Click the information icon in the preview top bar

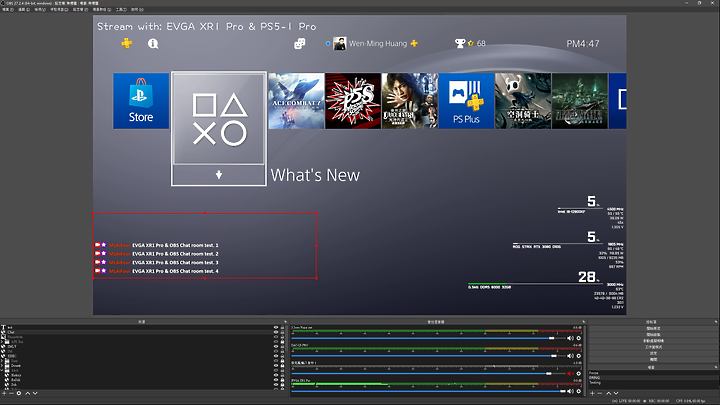click(x=153, y=43)
